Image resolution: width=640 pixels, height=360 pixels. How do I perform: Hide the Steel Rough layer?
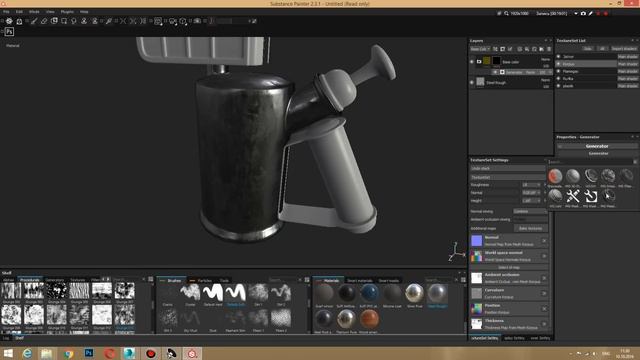[472, 82]
